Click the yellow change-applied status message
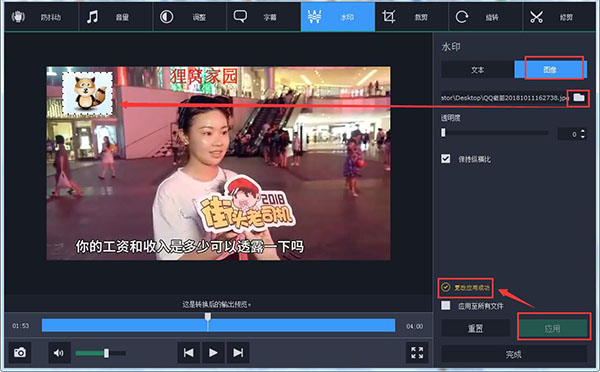 (466, 287)
